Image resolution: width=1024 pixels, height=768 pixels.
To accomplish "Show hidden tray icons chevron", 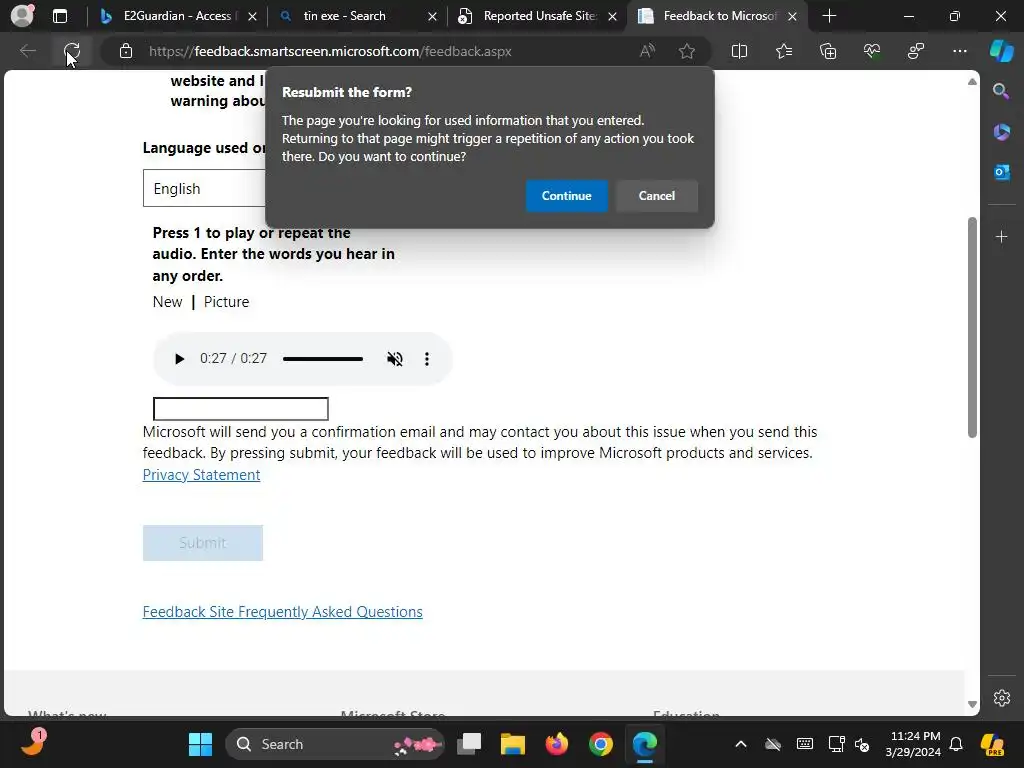I will (x=741, y=744).
